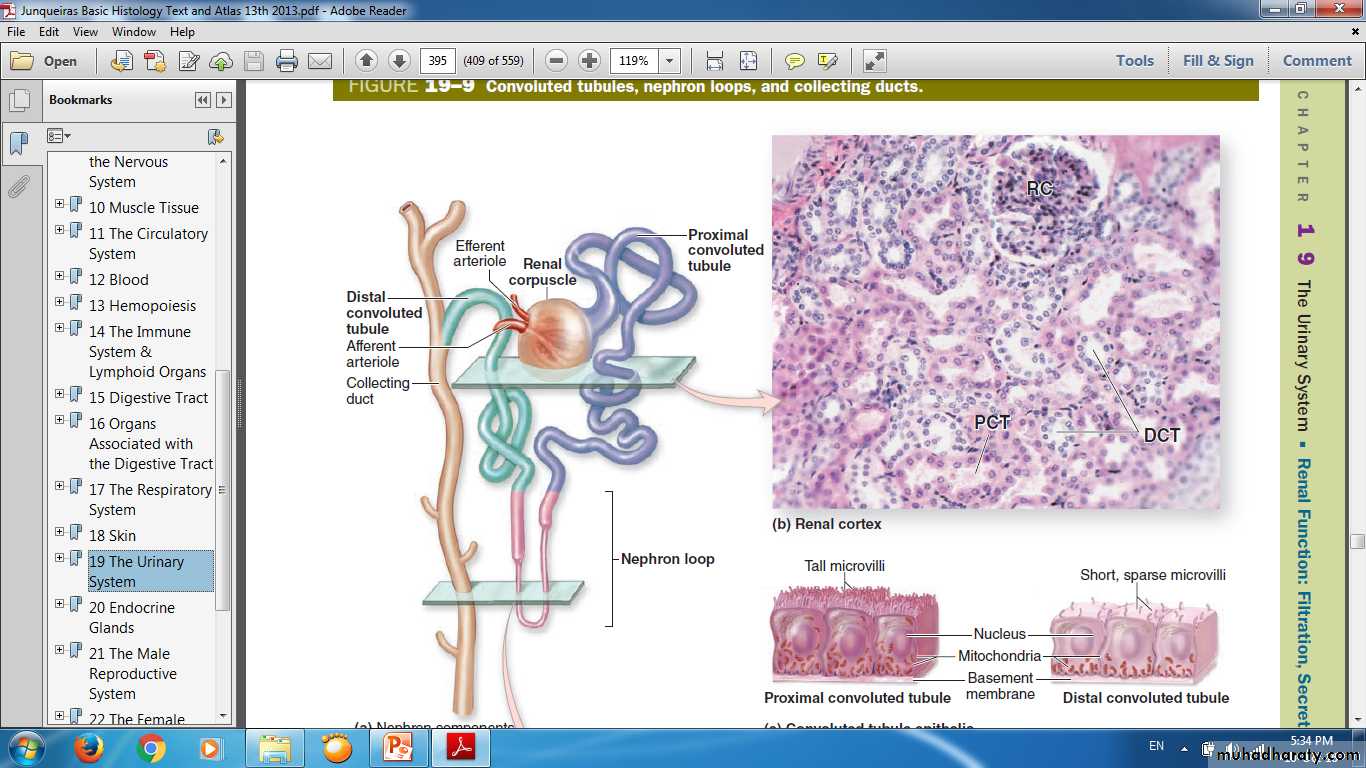The width and height of the screenshot is (1366, 768).
Task: Open the bookmarks options dropdown menu
Action: 59,136
